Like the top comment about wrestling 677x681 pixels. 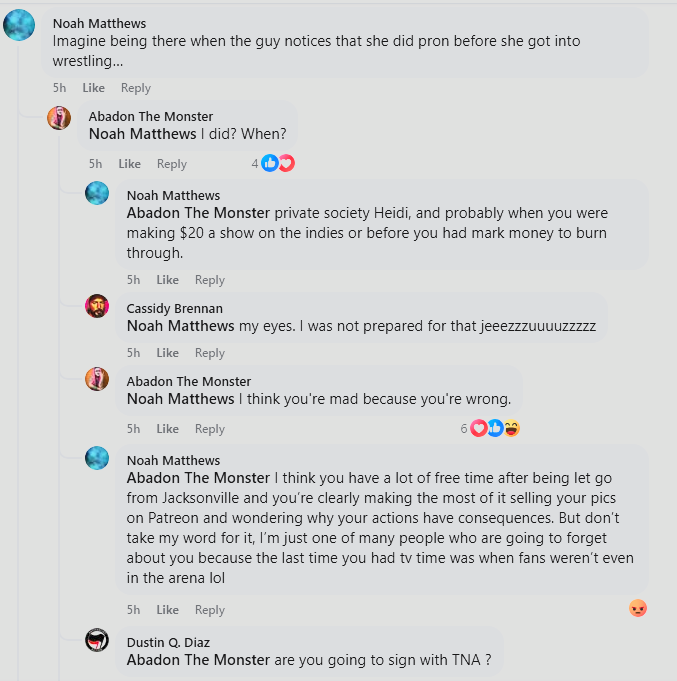(93, 88)
